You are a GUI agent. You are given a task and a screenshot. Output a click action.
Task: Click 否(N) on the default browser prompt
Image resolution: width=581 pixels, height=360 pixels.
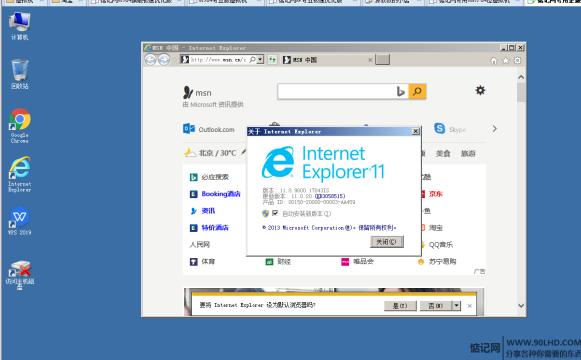436,306
